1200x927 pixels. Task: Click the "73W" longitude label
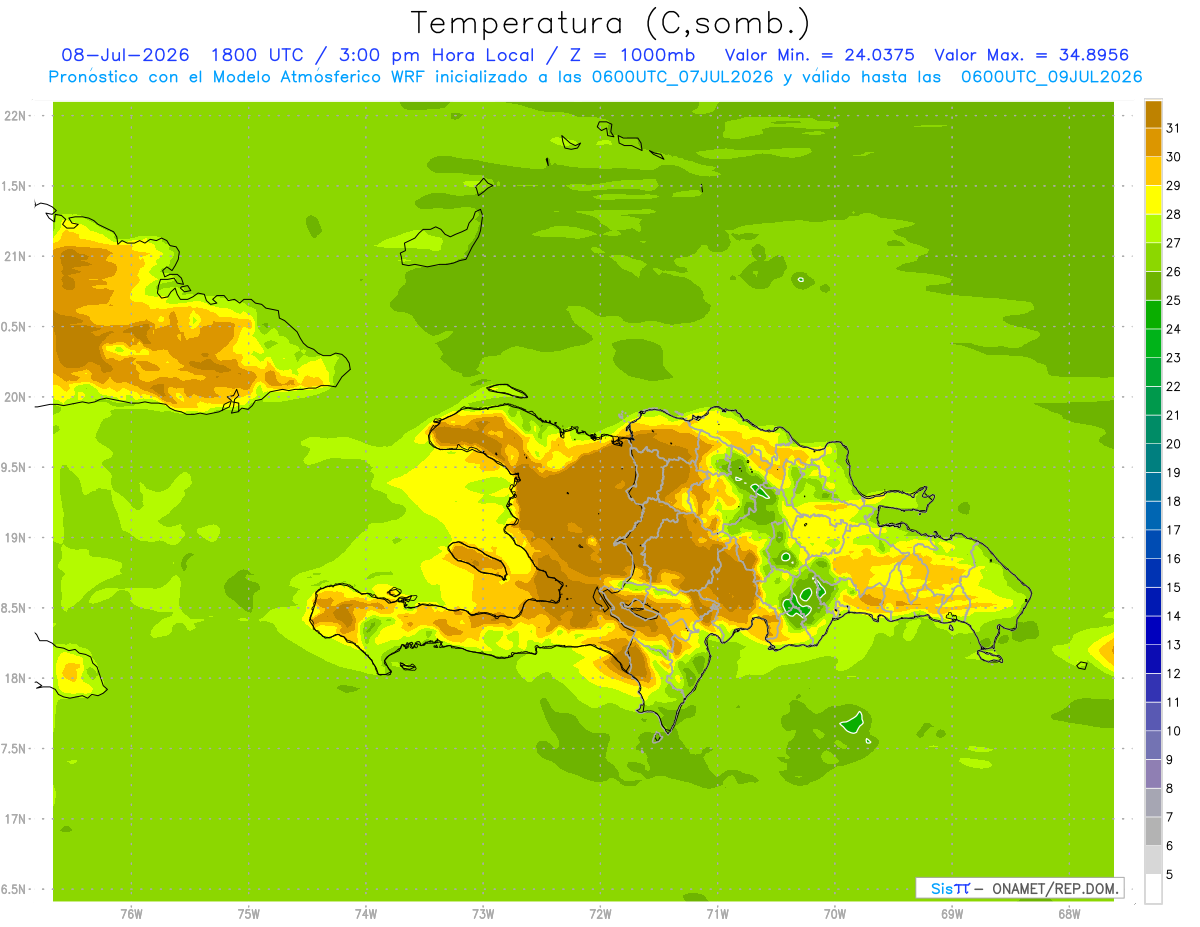coord(483,914)
